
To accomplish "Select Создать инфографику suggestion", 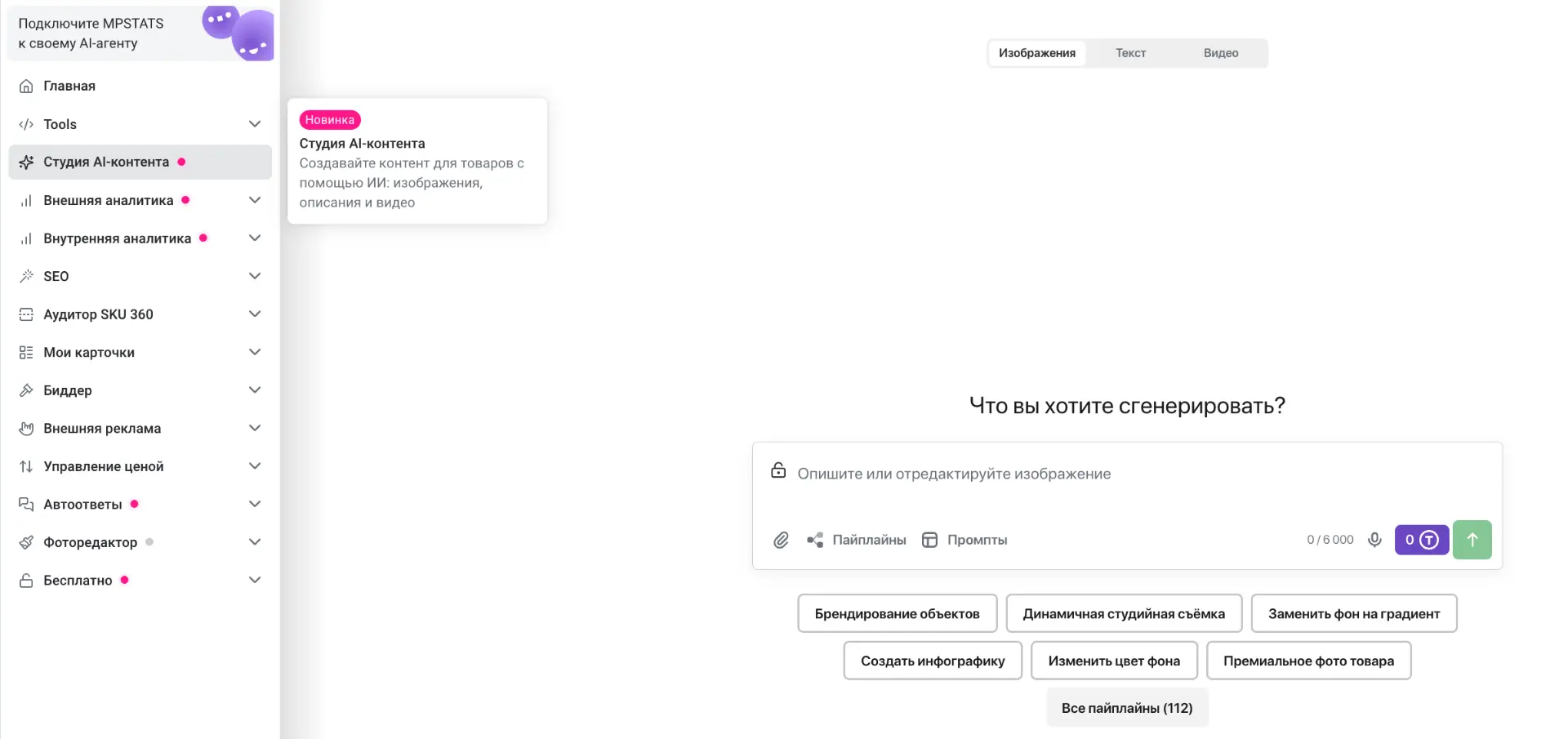I will (933, 661).
